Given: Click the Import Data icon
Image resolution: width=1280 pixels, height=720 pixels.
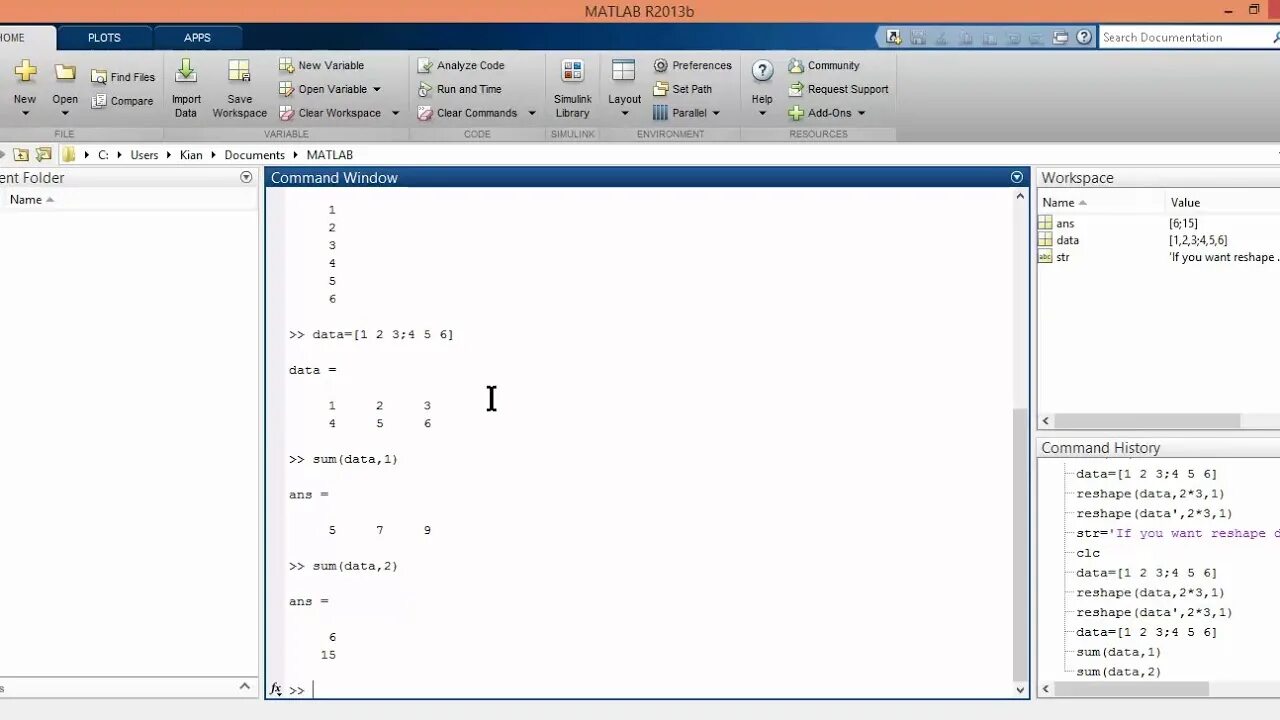Looking at the screenshot, I should 186,71.
